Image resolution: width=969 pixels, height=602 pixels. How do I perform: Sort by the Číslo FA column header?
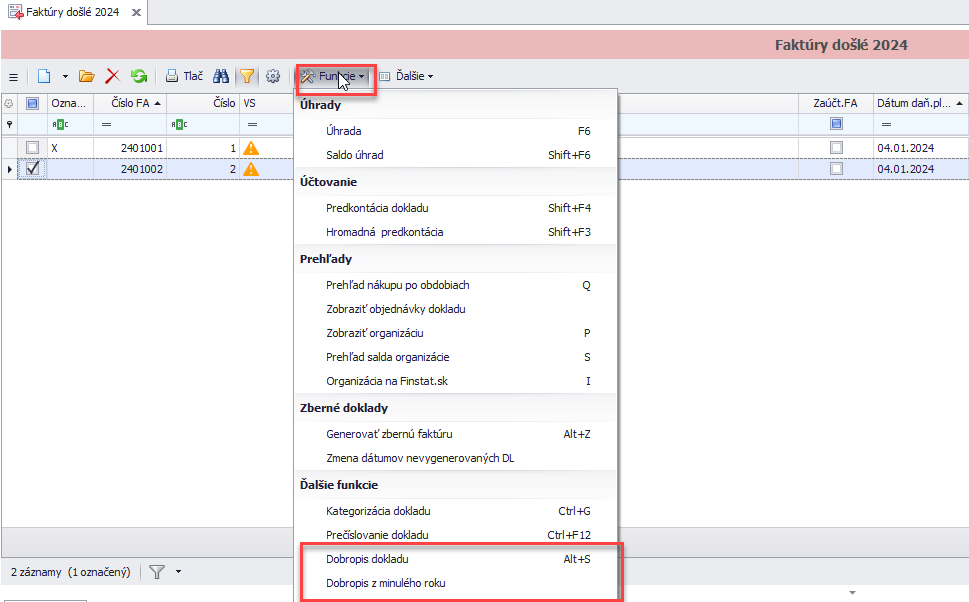[129, 103]
